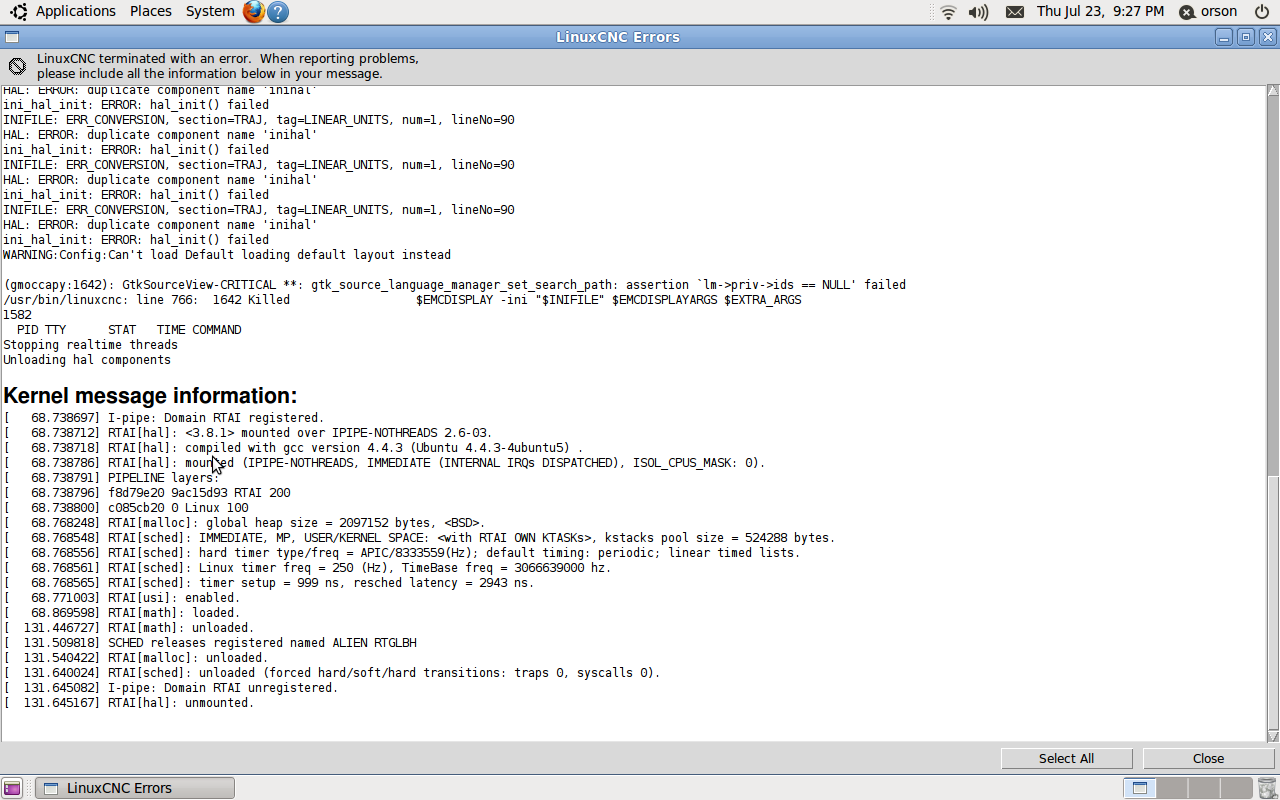The image size is (1280, 800).
Task: Click the 'compiled with gcc version 4.4.3' line
Action: coord(293,448)
